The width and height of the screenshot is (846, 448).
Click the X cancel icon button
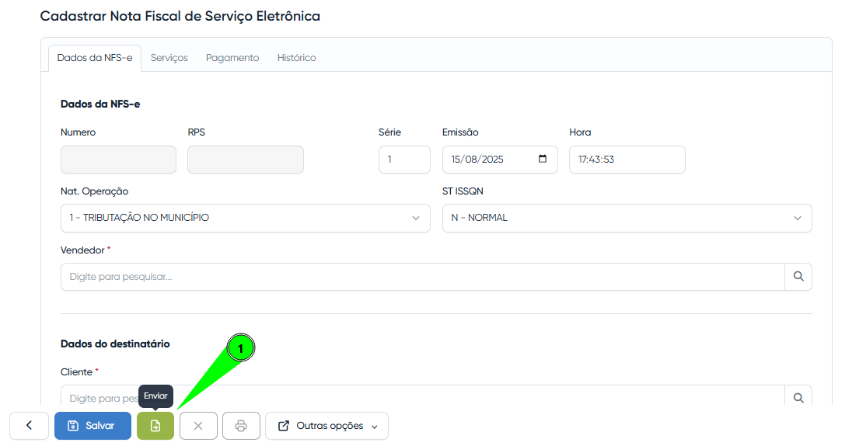tap(198, 426)
